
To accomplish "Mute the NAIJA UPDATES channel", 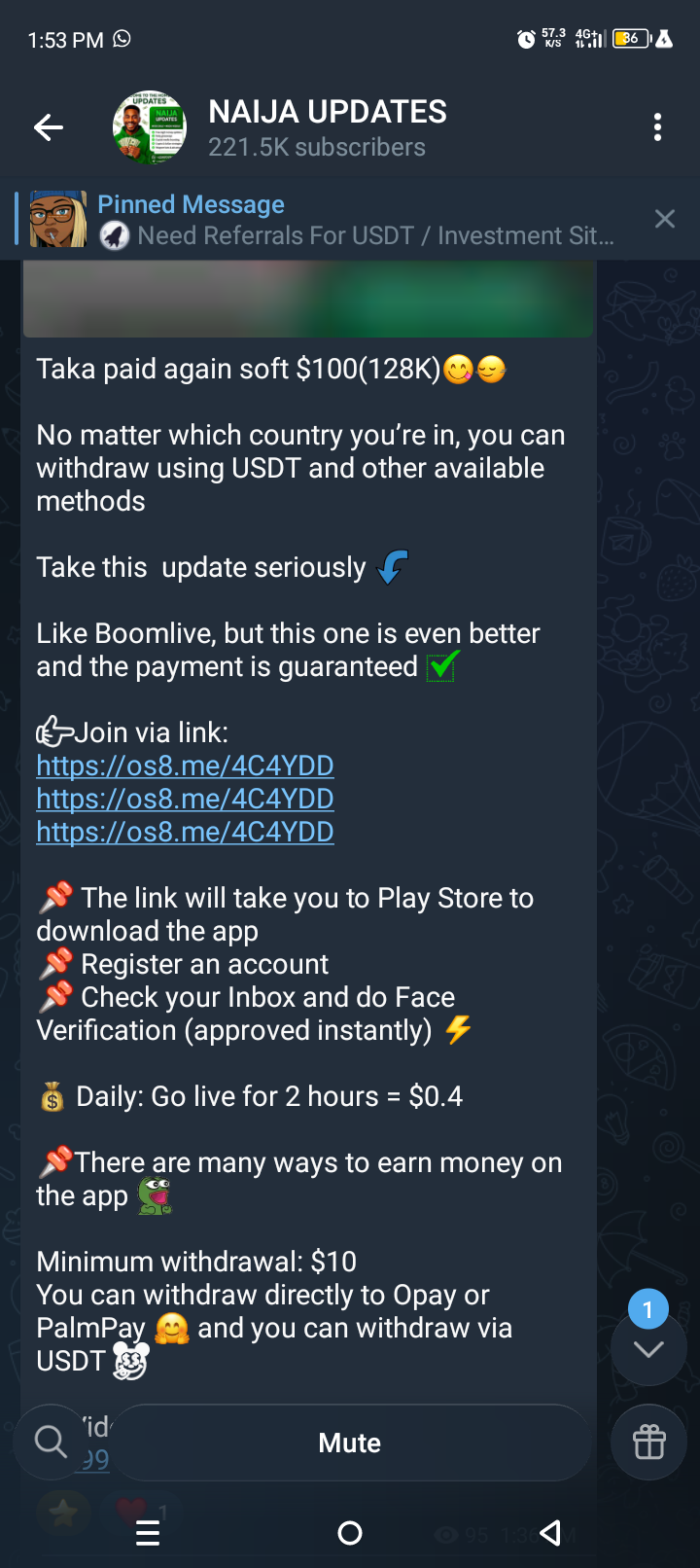I will (350, 1443).
